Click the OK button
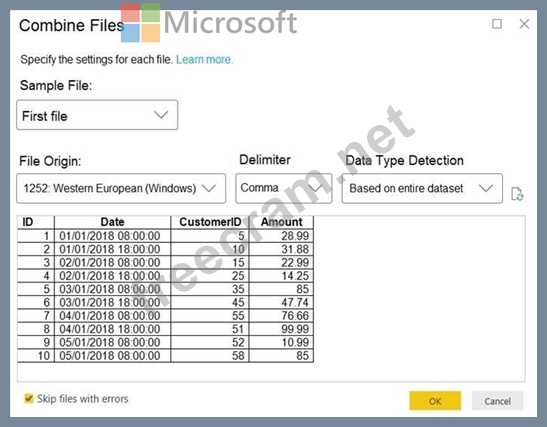The image size is (547, 427). pyautogui.click(x=435, y=401)
